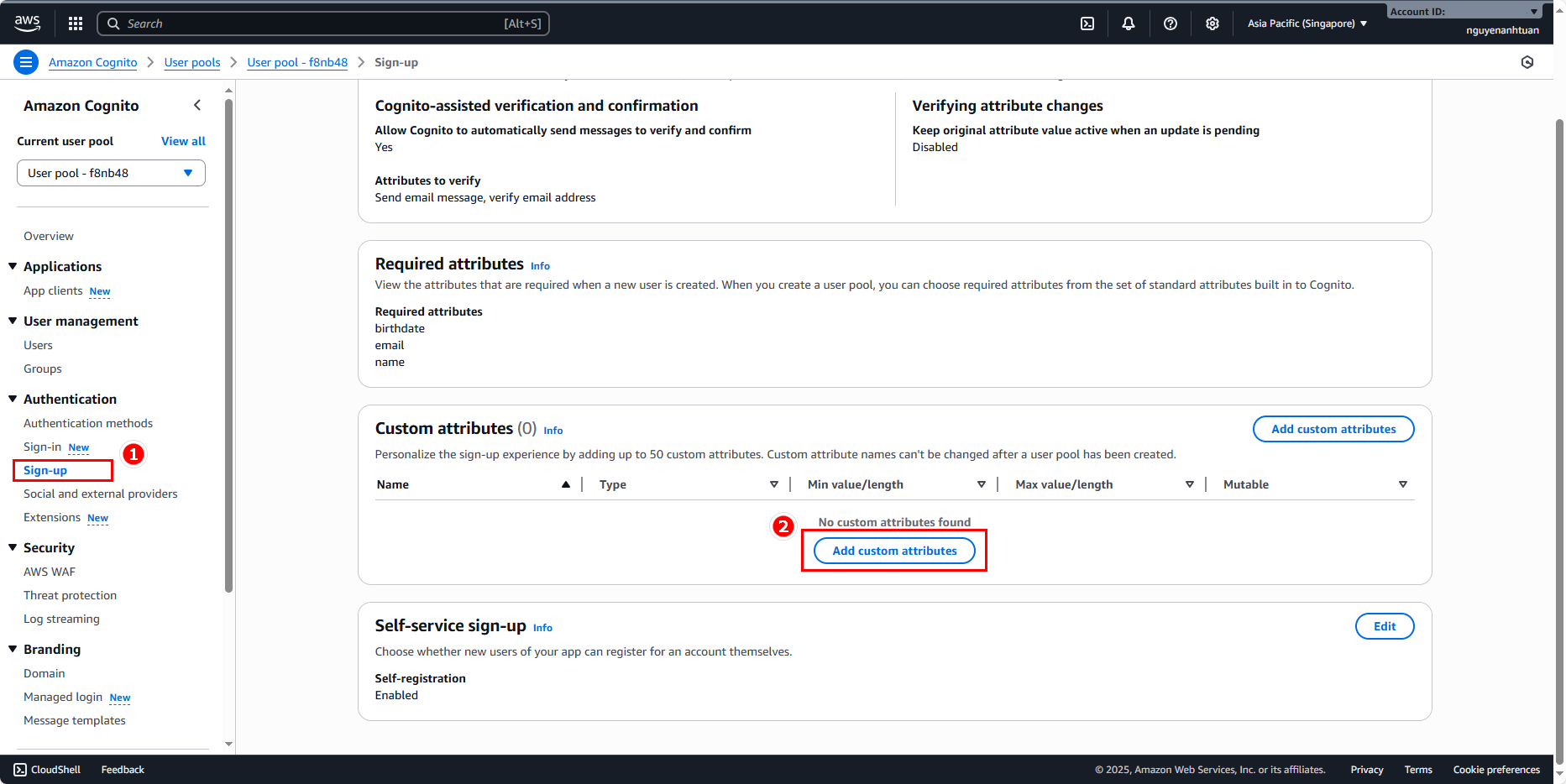Open the AWS services grid menu

click(x=76, y=24)
